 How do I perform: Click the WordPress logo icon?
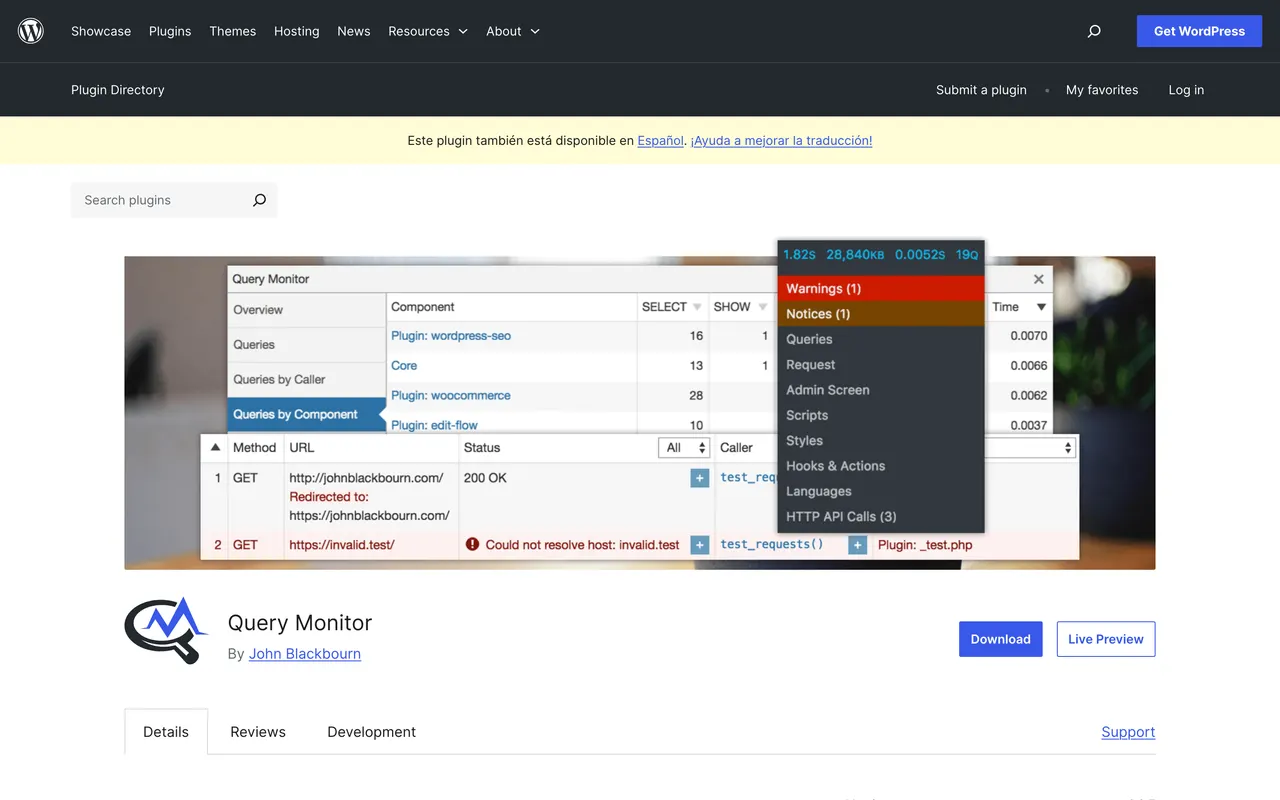(31, 31)
